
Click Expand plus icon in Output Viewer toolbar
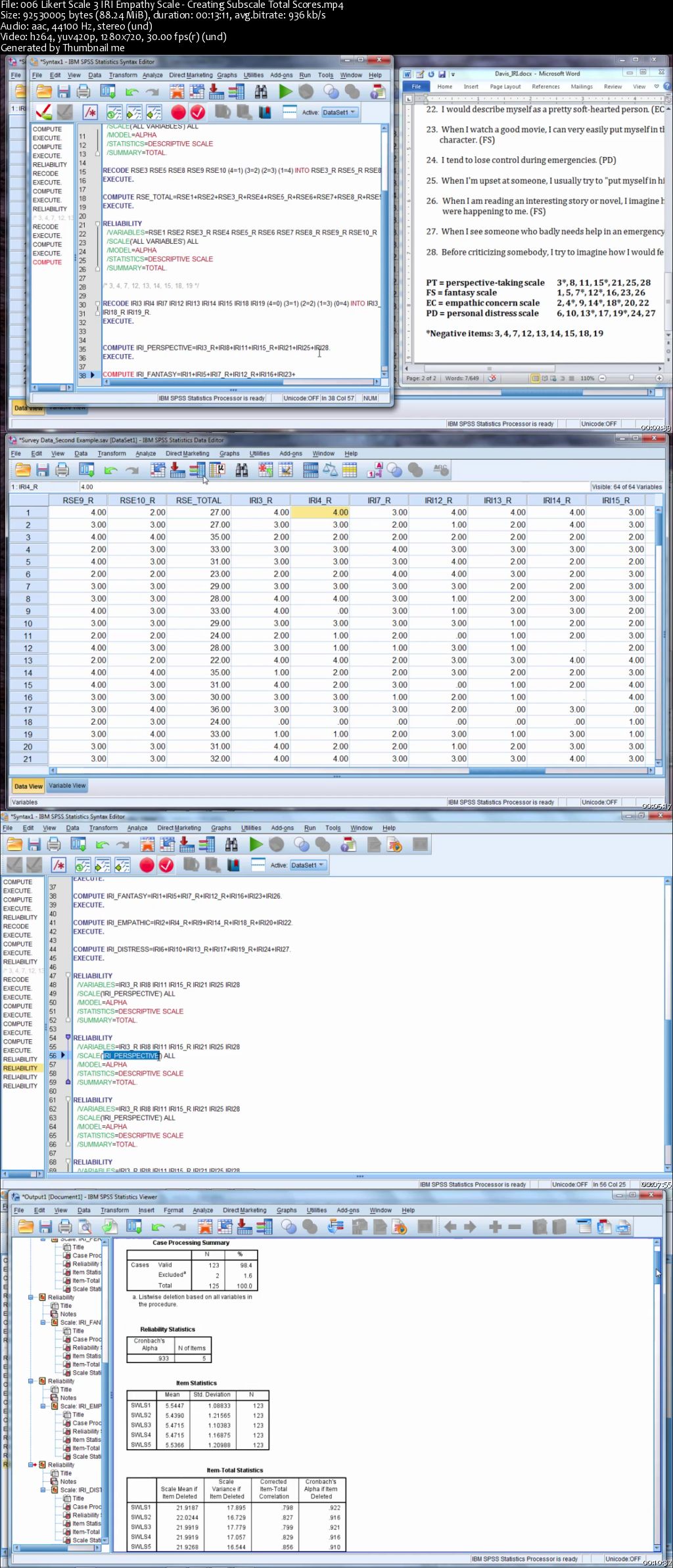click(x=496, y=1226)
